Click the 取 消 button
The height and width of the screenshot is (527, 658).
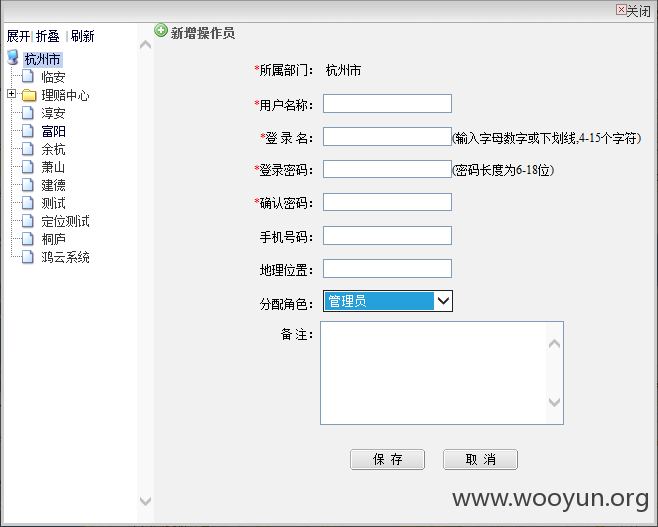pos(480,459)
